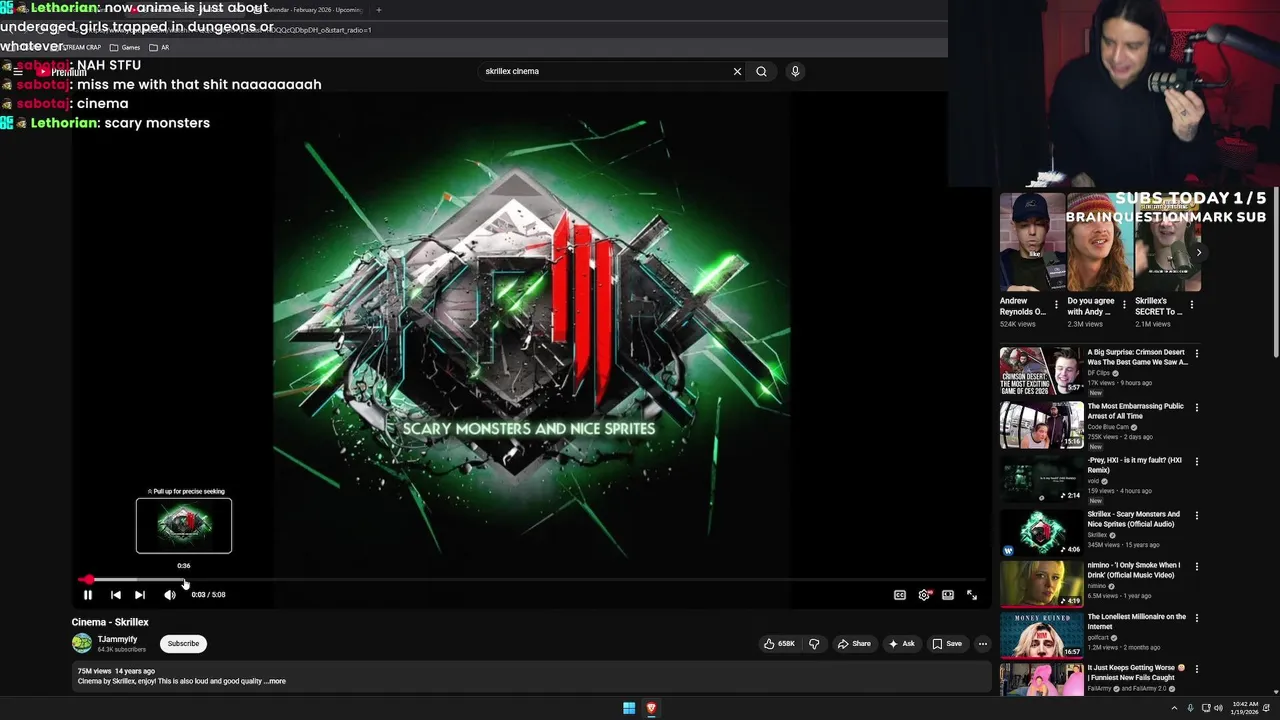Open Windows Start button on taskbar
Image resolution: width=1280 pixels, height=720 pixels.
pos(629,708)
